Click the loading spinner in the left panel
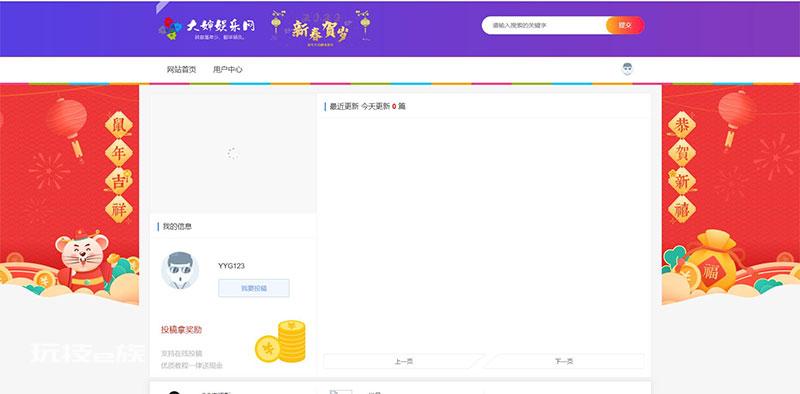800x394 pixels. pyautogui.click(x=232, y=154)
